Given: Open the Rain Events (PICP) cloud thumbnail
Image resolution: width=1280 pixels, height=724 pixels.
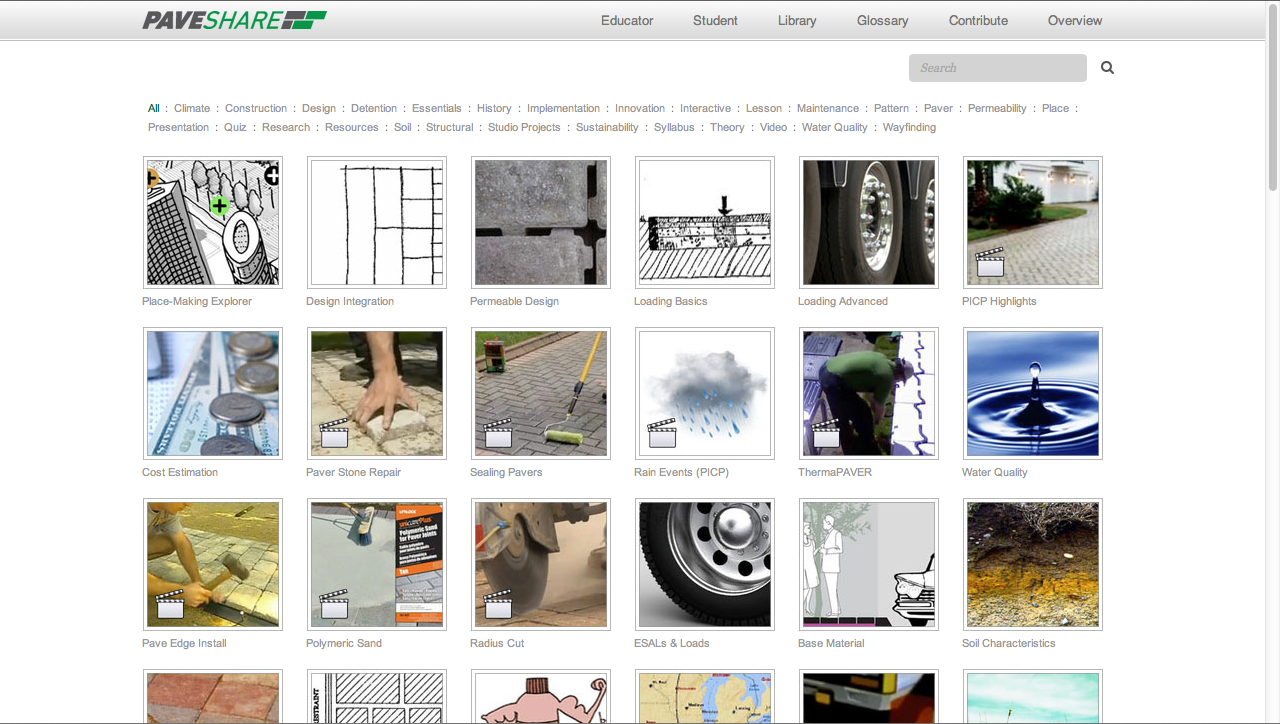Looking at the screenshot, I should coord(705,393).
